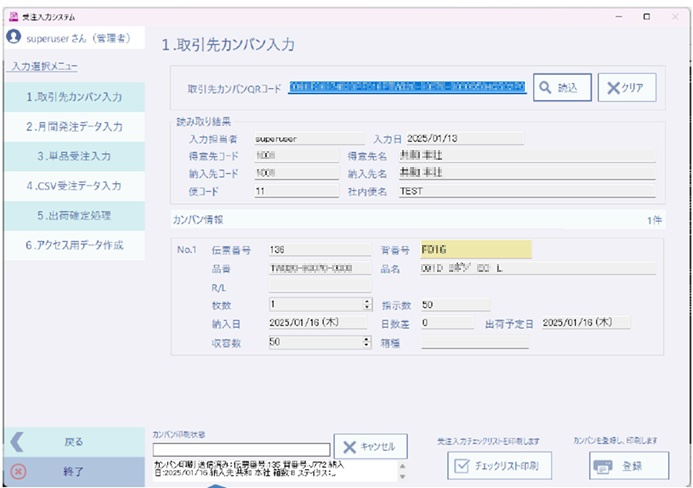This screenshot has width=693, height=488.
Task: Open 2.月間発注データ入力 menu item
Action: point(74,126)
